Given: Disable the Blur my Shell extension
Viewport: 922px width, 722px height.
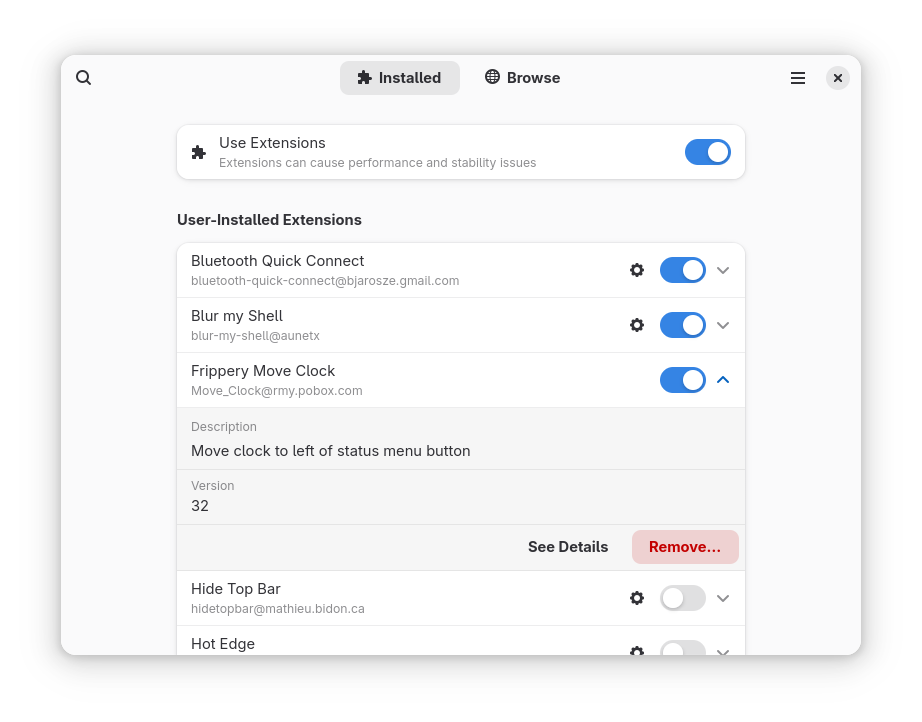Looking at the screenshot, I should (x=682, y=325).
